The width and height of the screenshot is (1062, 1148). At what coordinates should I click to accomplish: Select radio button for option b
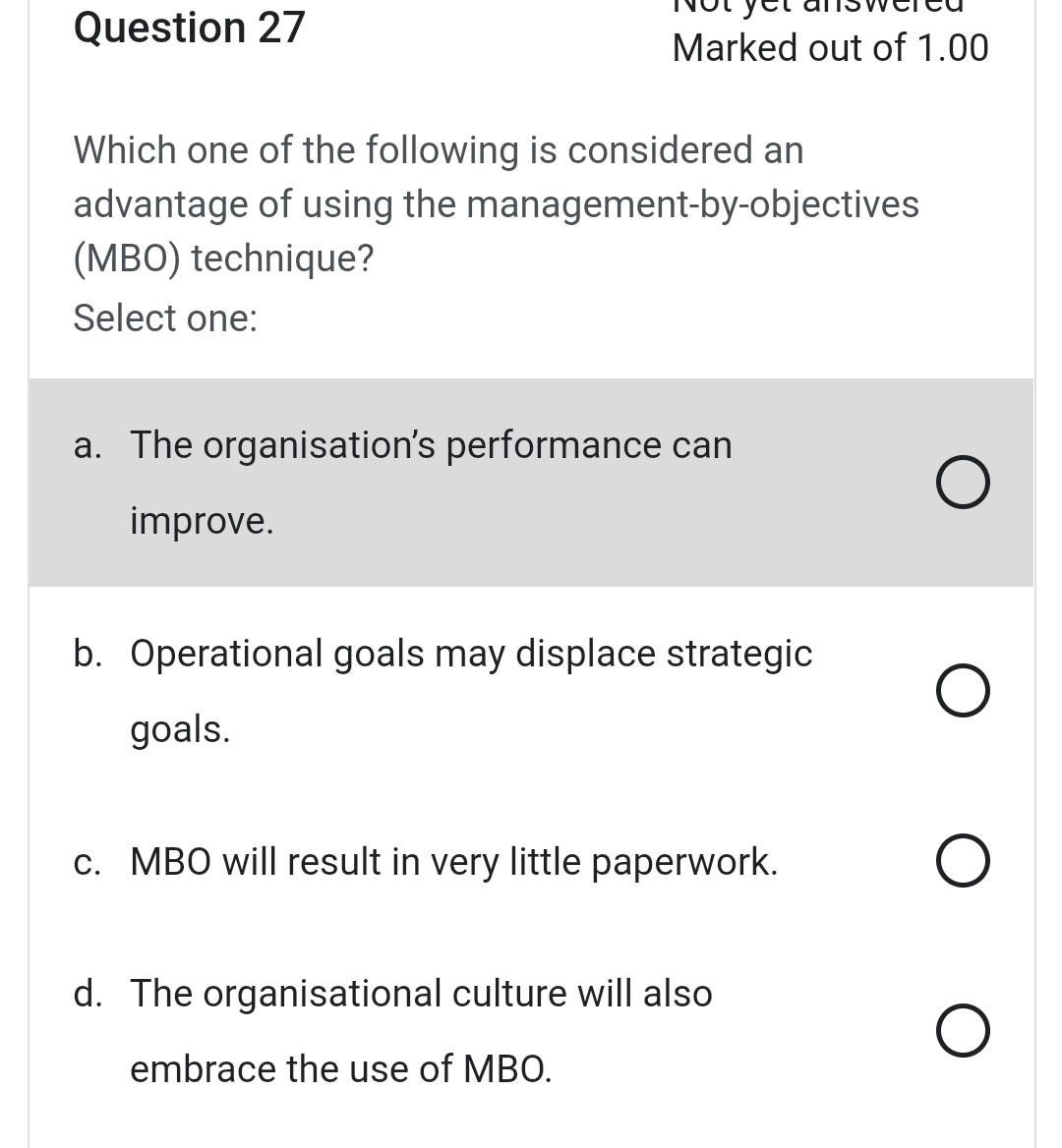963,690
